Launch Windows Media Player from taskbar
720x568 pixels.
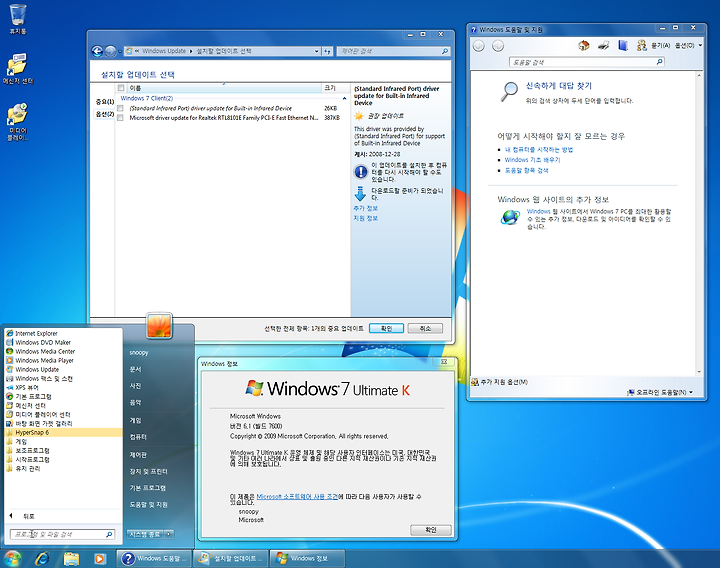pyautogui.click(x=100, y=558)
